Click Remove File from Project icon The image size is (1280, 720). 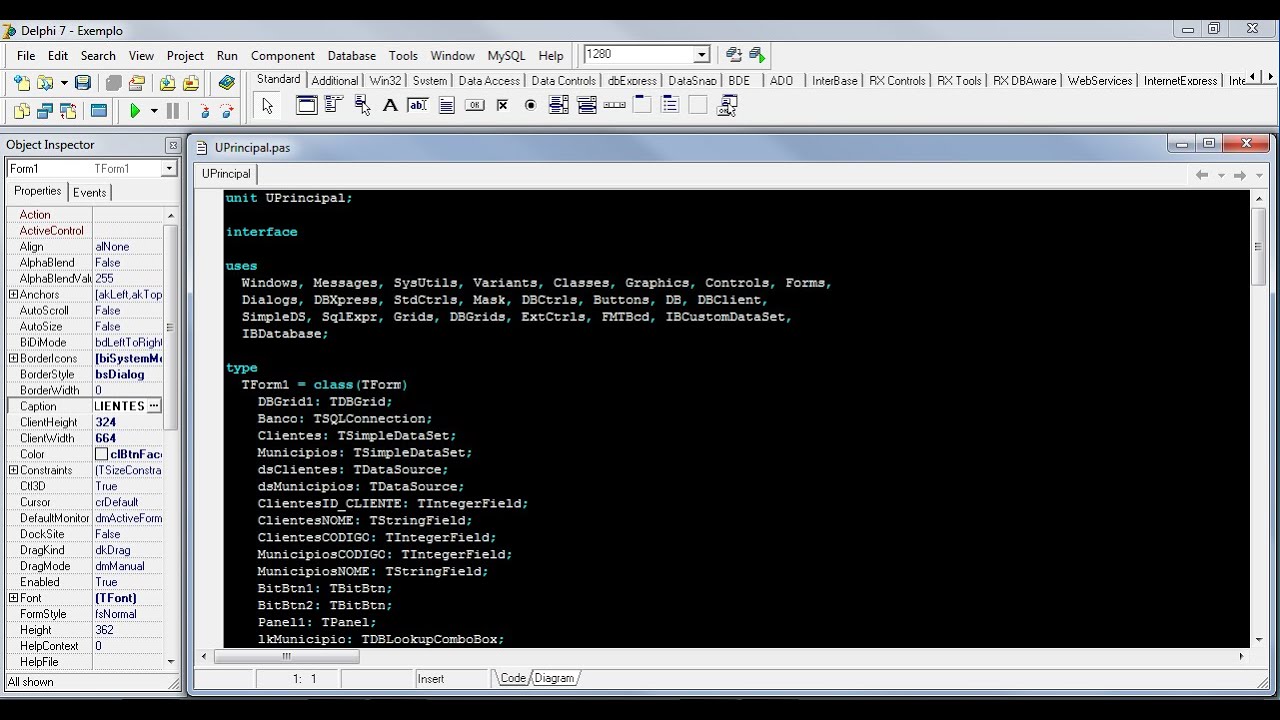point(191,83)
